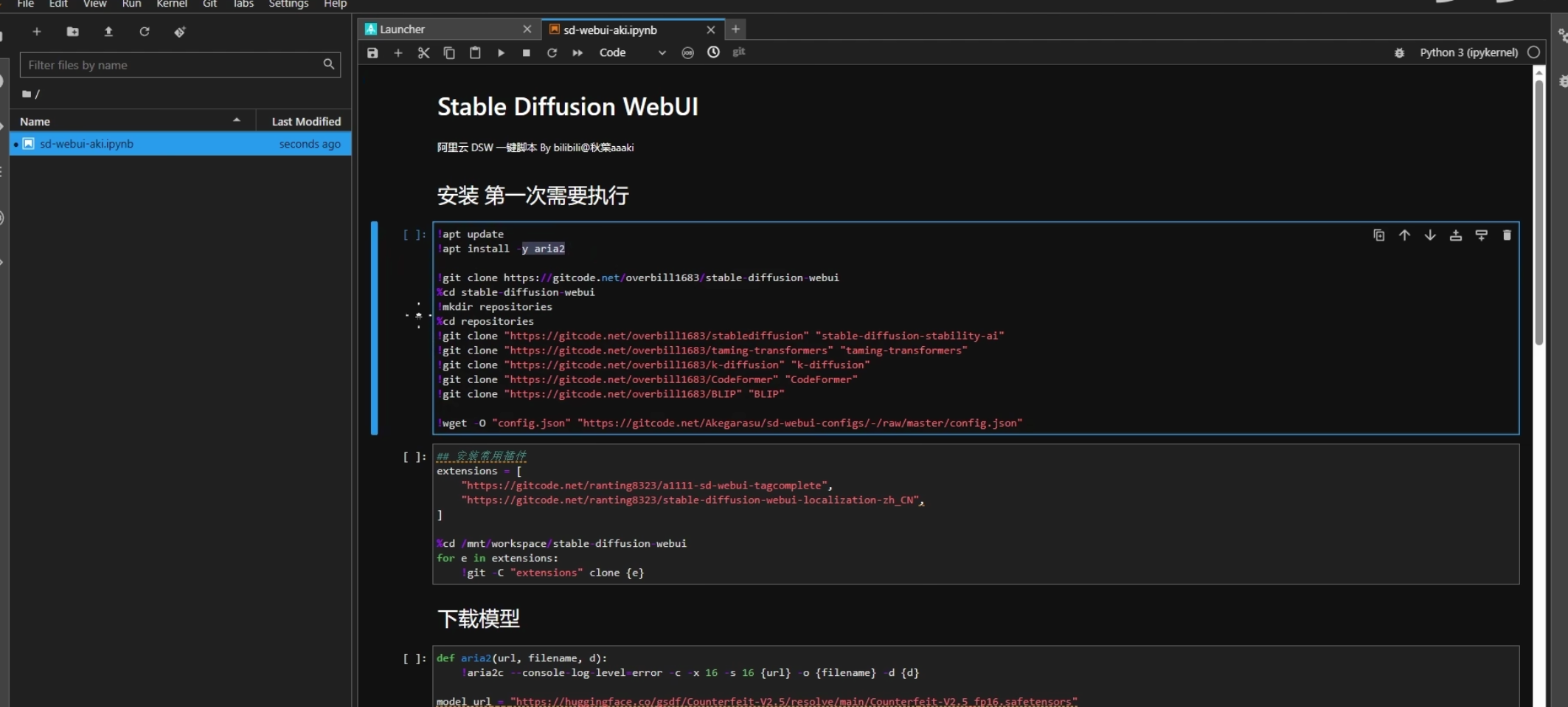Screen dimensions: 1568x707
Task: Open the Code cell type dropdown
Action: click(x=632, y=52)
